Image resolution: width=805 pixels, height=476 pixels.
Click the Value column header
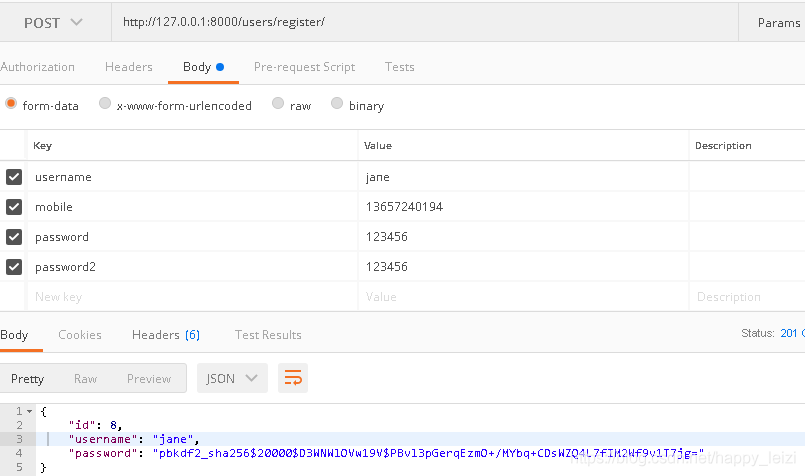378,145
